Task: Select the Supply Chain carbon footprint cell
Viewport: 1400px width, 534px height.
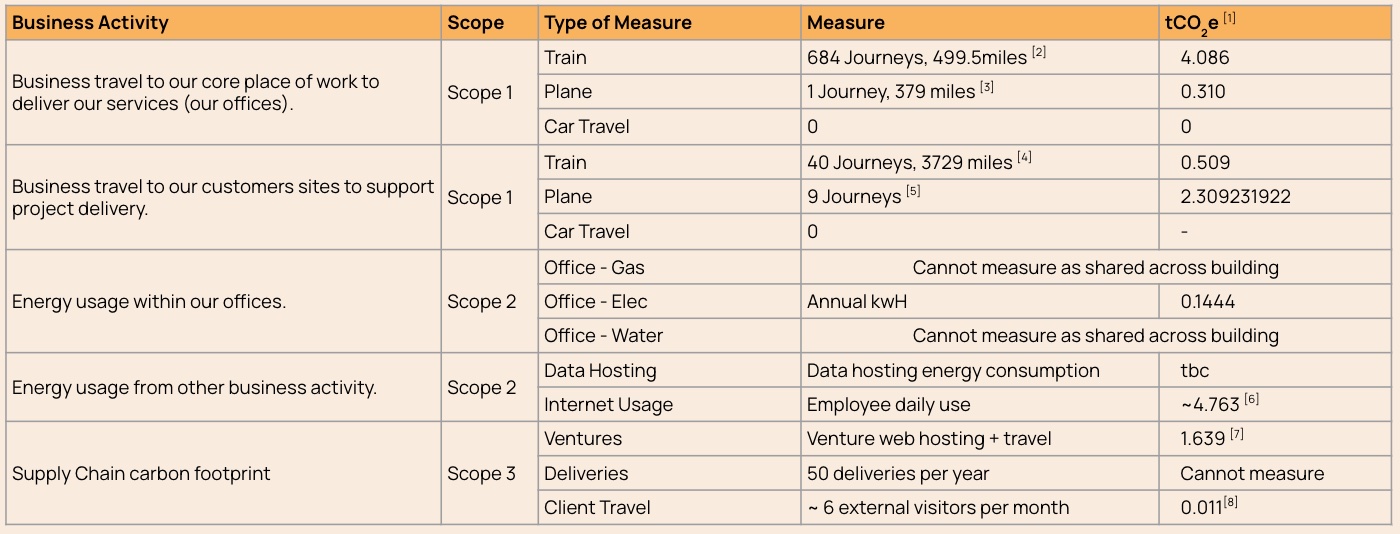Action: pos(141,474)
